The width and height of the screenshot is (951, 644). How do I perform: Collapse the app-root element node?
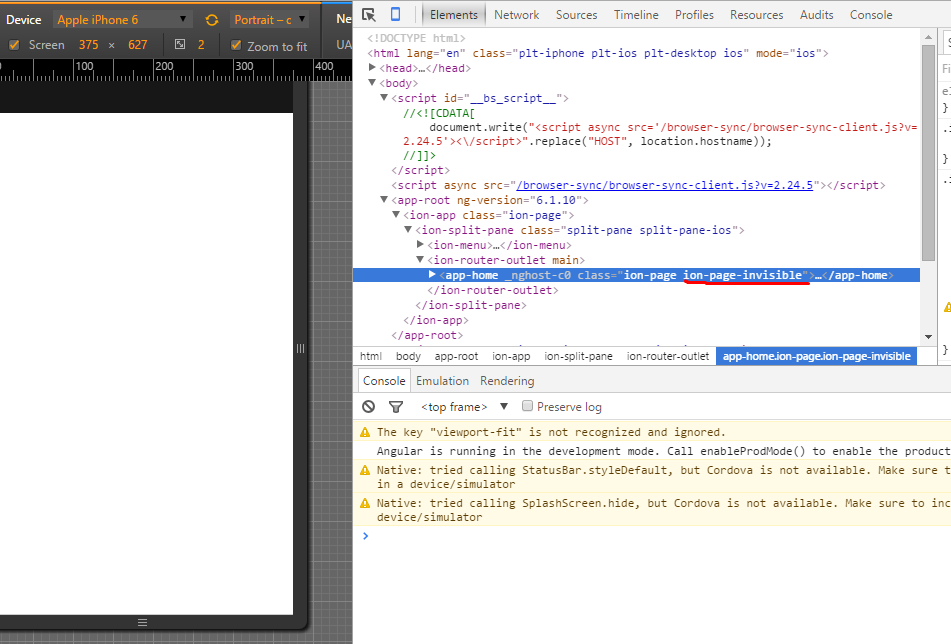[x=384, y=200]
